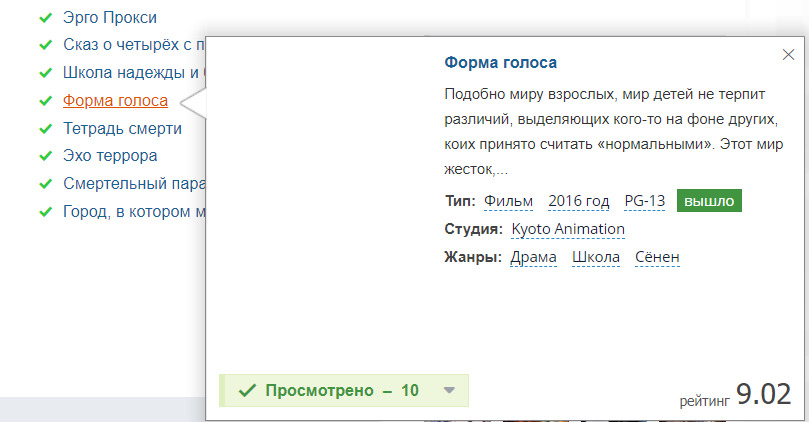This screenshot has width=809, height=422.
Task: Open the Форма голоса title in popup
Action: (500, 63)
